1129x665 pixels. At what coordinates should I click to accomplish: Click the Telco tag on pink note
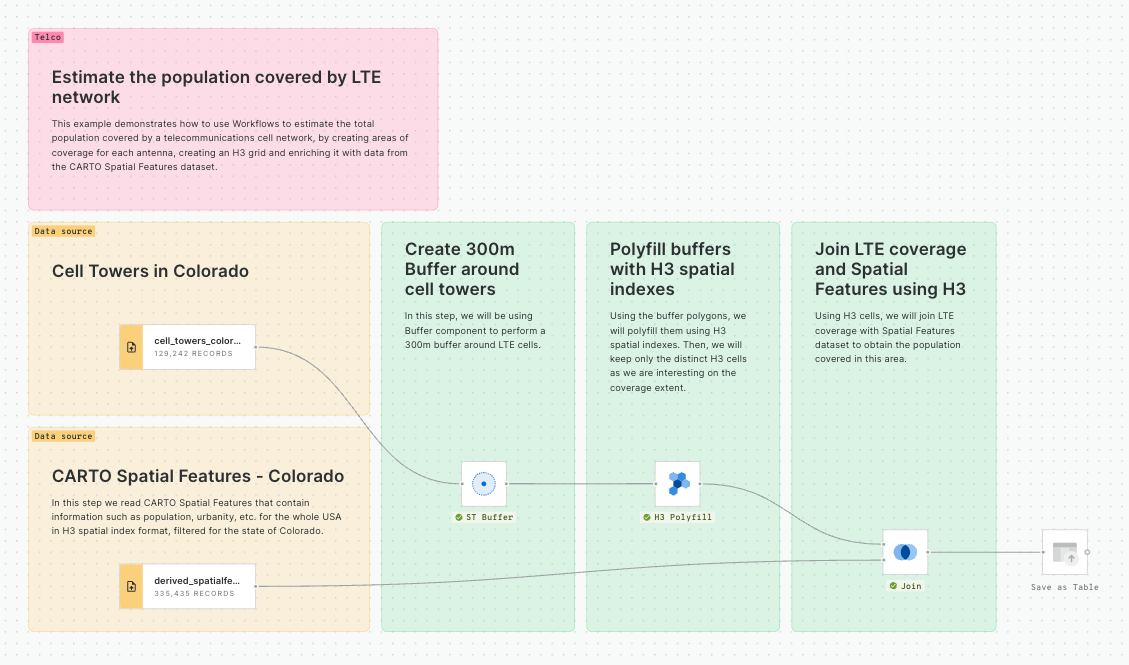coord(48,37)
